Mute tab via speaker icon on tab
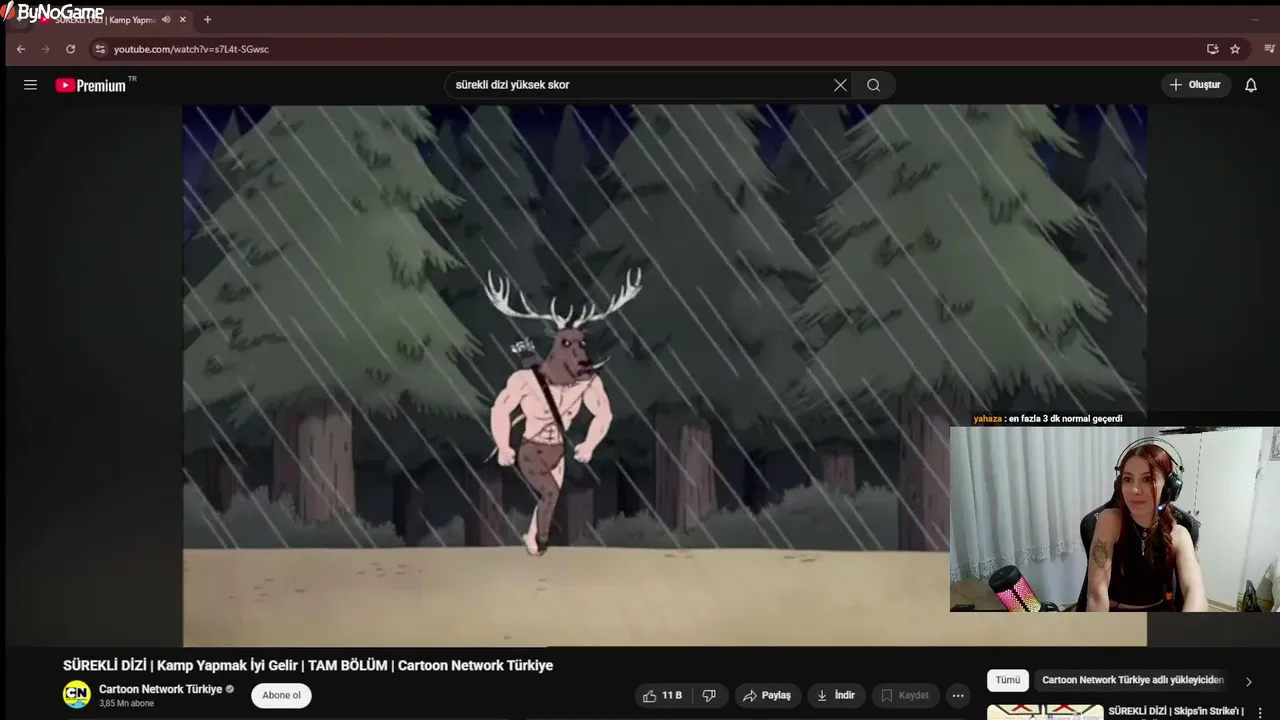The height and width of the screenshot is (720, 1280). [x=166, y=20]
